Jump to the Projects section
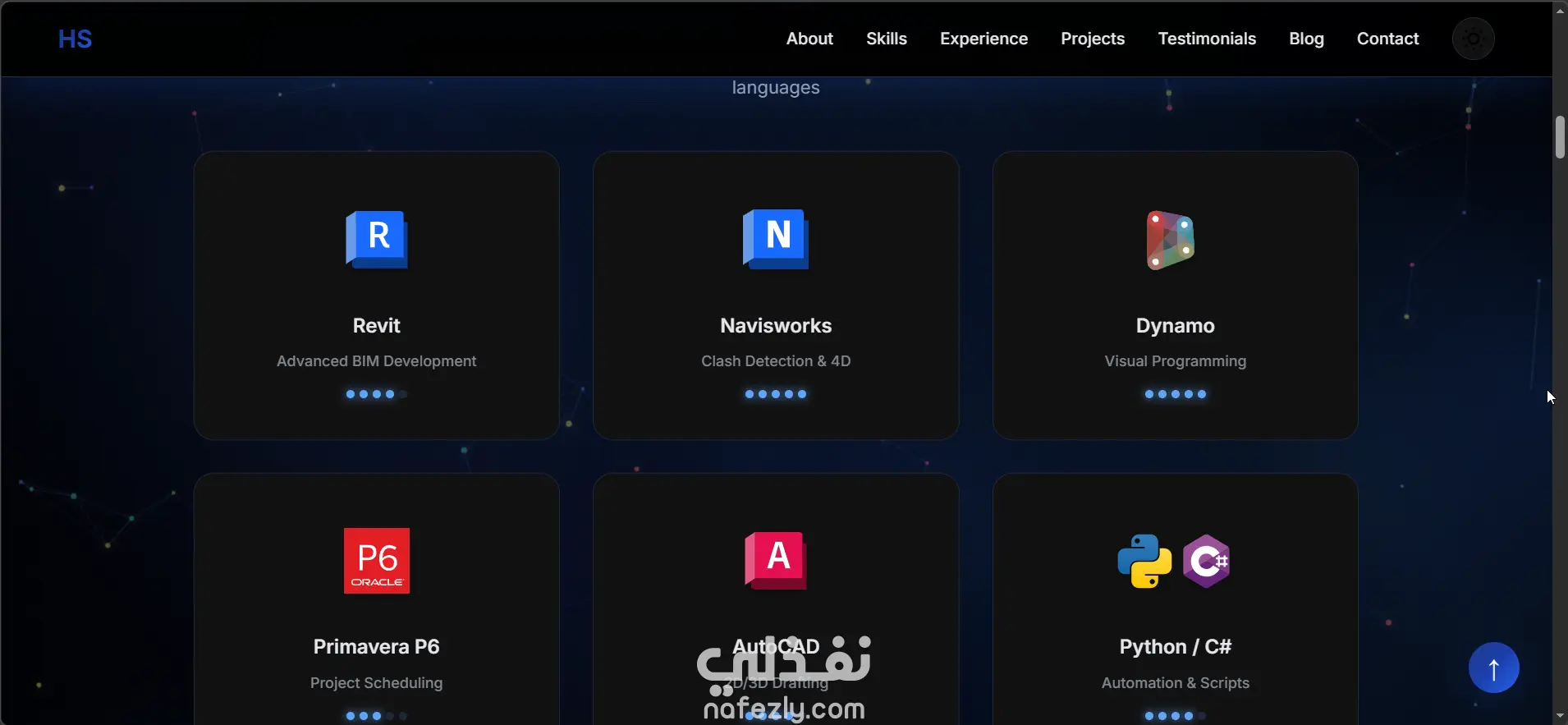Screen dimensions: 1568x725 coord(1093,39)
